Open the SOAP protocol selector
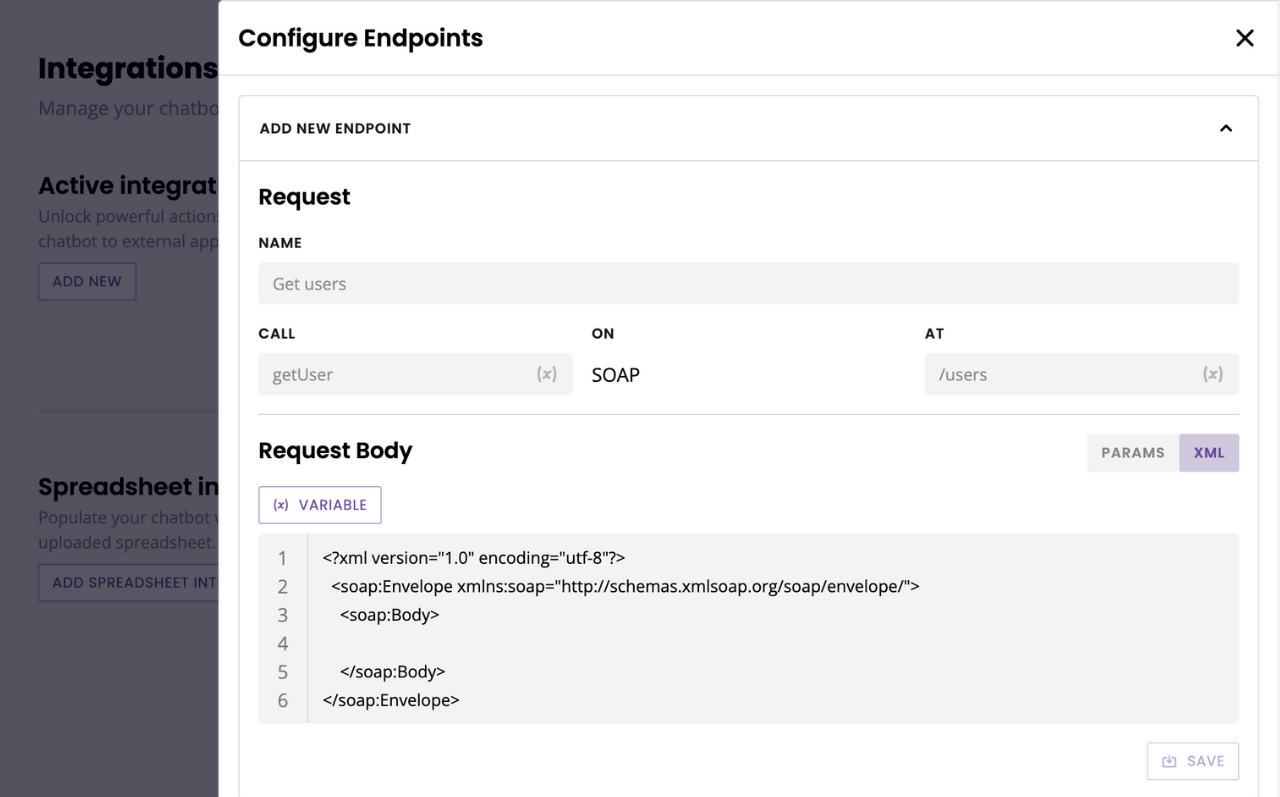Viewport: 1280px width, 797px height. [x=615, y=375]
